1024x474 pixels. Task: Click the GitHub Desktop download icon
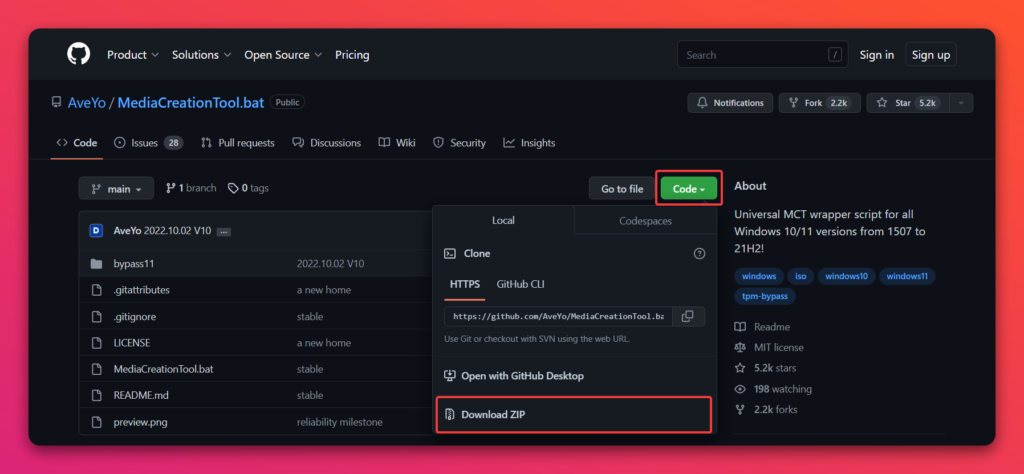click(449, 376)
